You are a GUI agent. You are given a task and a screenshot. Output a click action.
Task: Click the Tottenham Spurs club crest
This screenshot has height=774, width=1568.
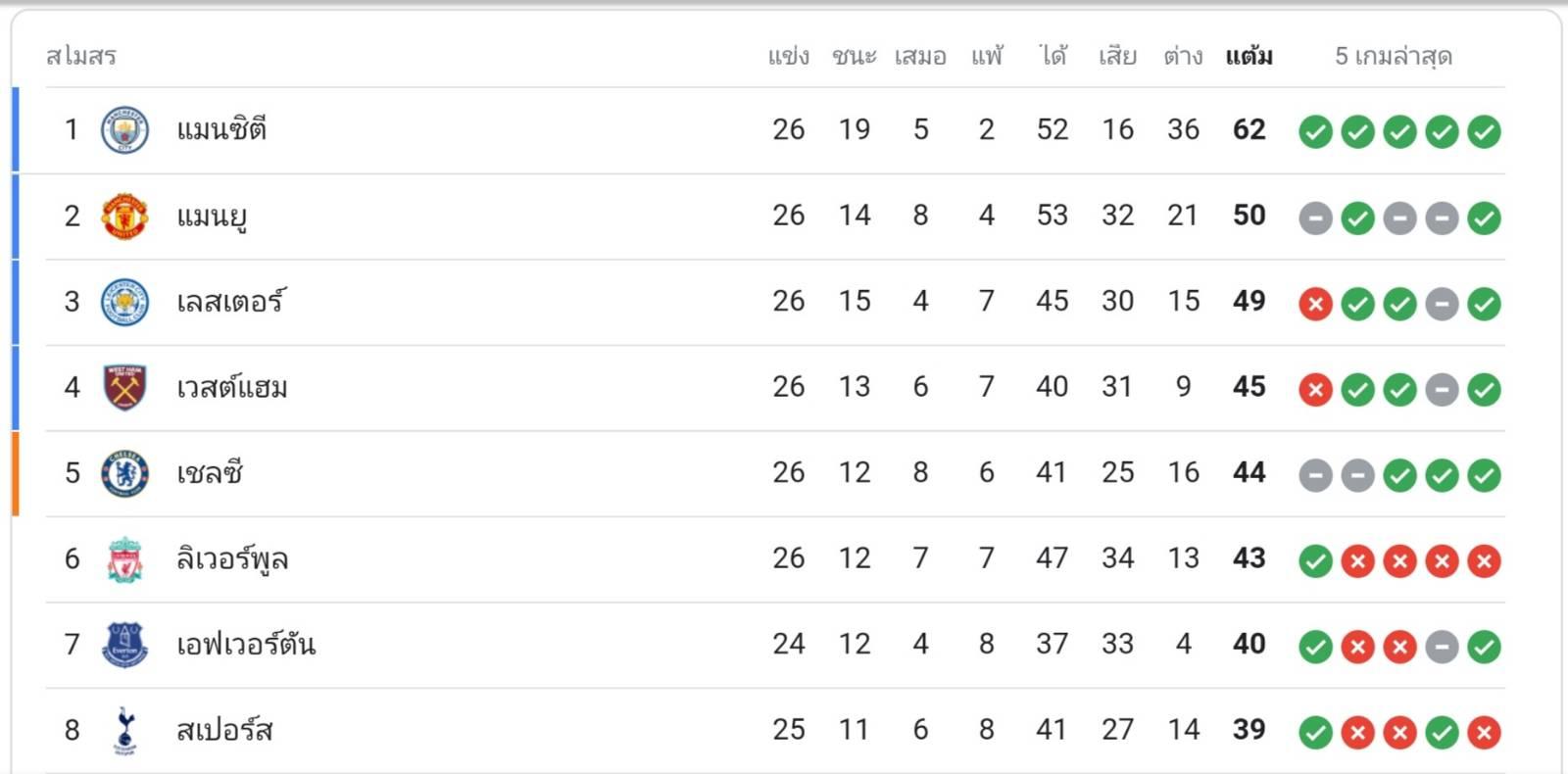(x=124, y=731)
